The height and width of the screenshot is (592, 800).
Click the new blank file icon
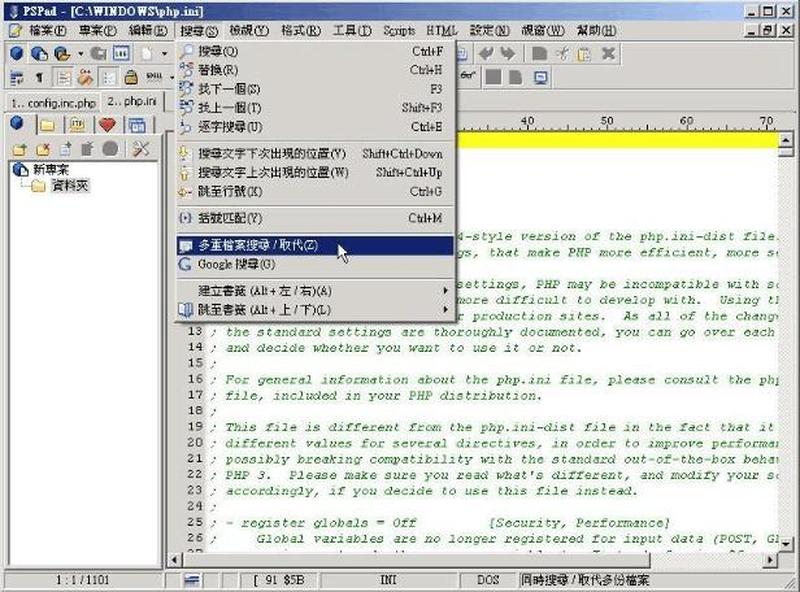pyautogui.click(x=146, y=53)
